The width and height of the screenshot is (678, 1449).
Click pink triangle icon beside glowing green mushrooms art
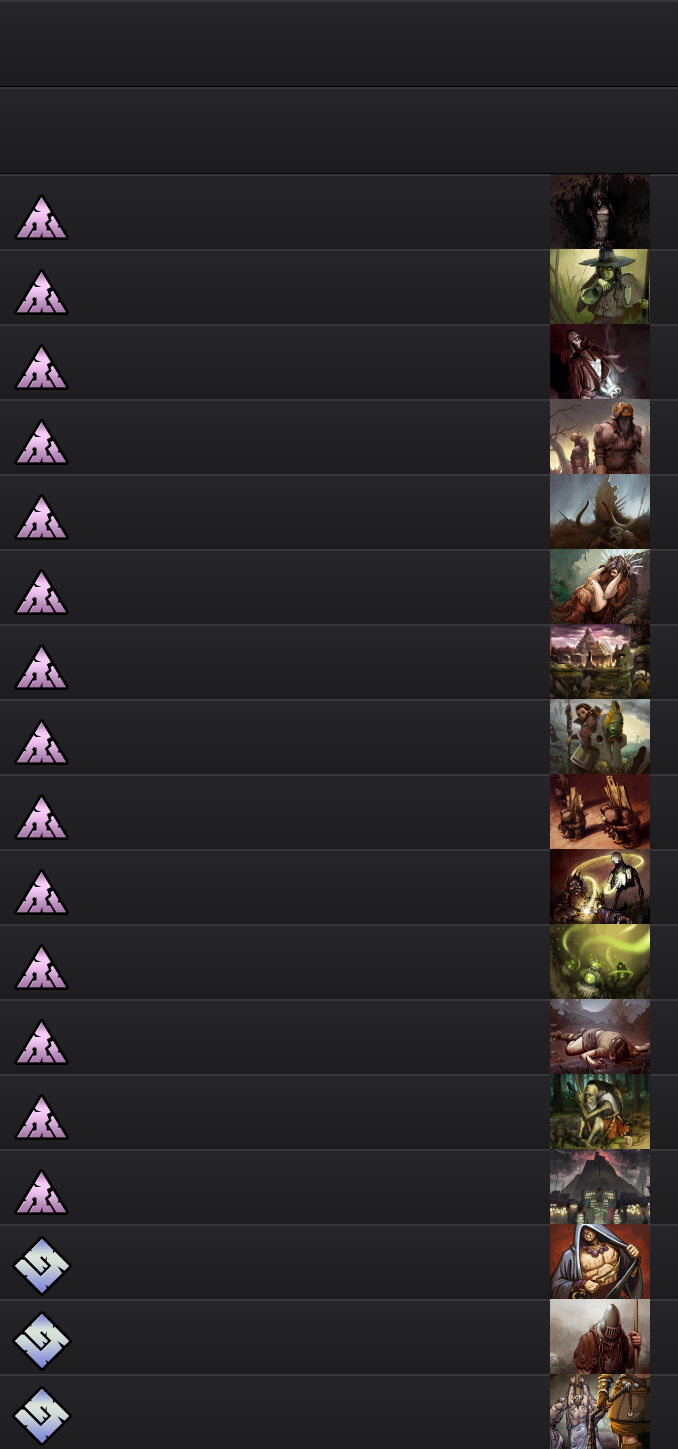[41, 967]
